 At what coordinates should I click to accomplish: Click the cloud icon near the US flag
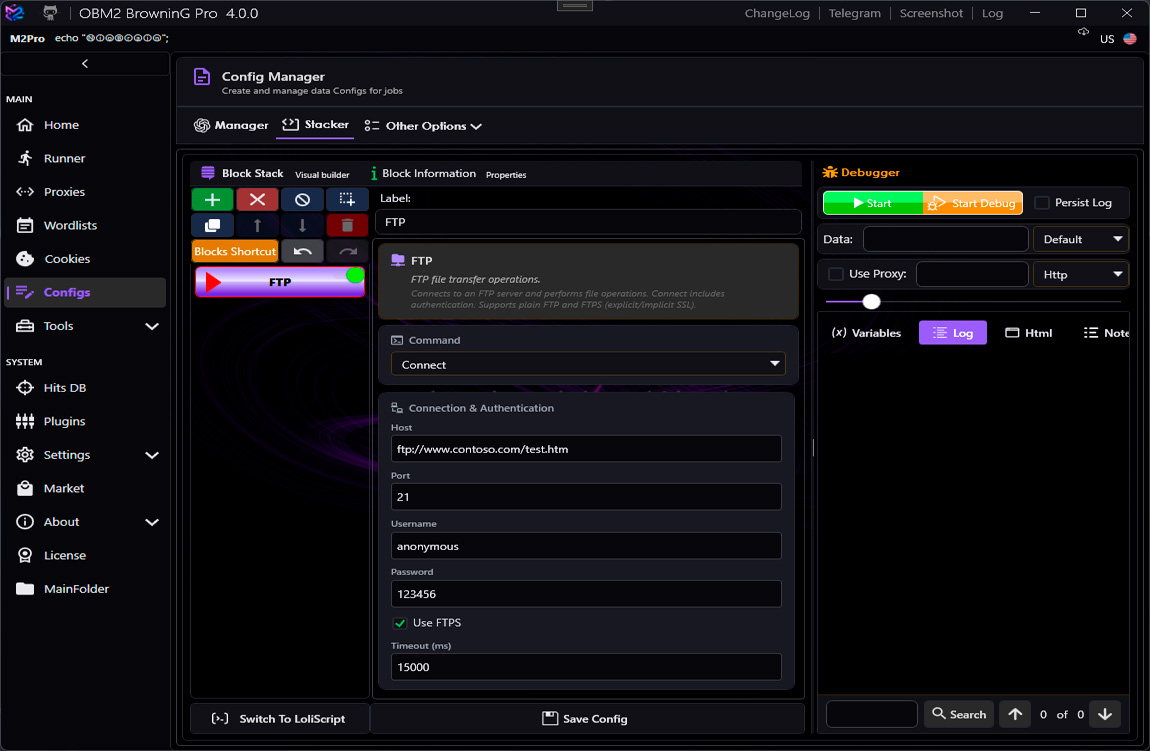tap(1083, 32)
